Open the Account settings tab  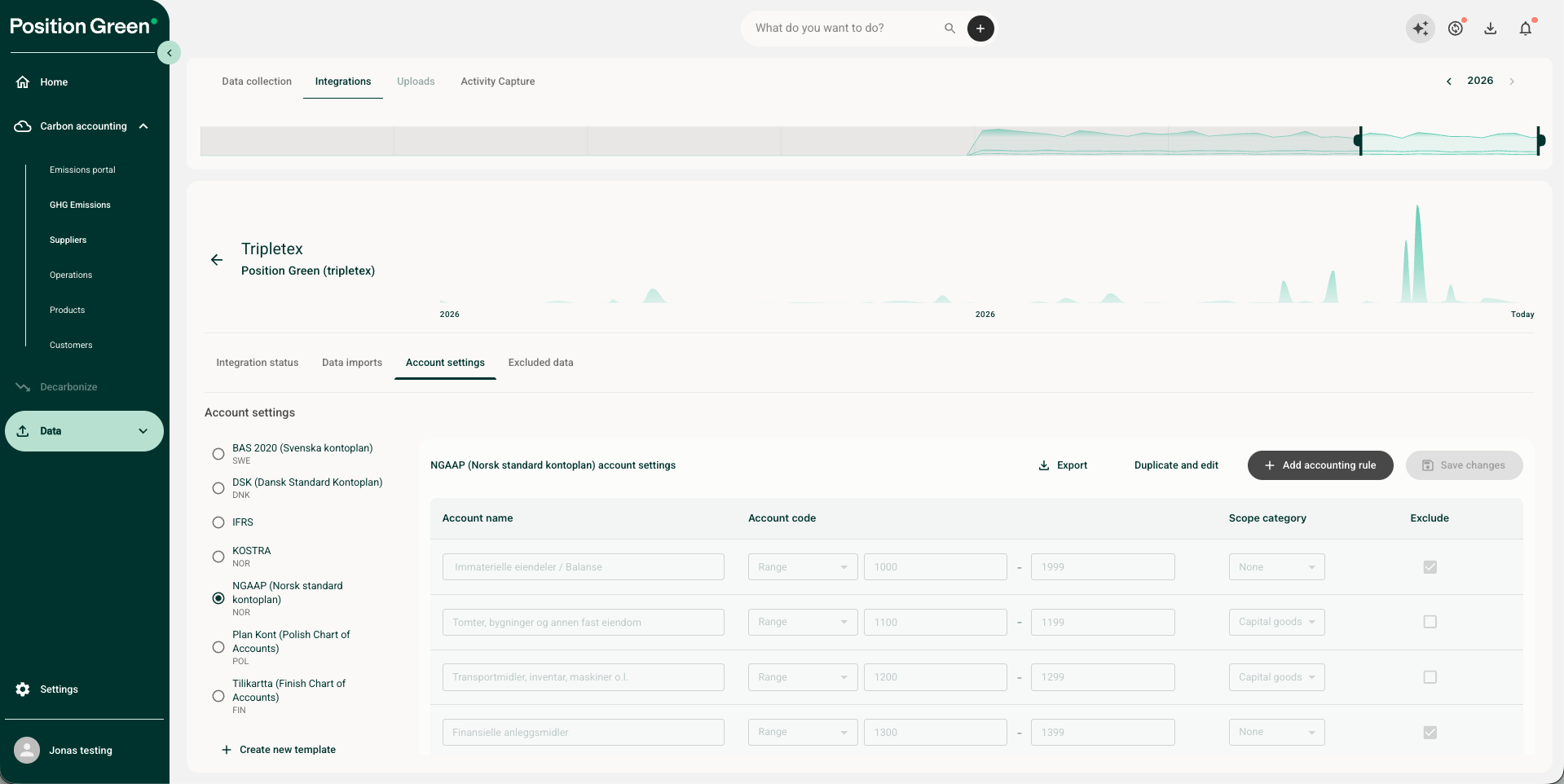point(445,363)
